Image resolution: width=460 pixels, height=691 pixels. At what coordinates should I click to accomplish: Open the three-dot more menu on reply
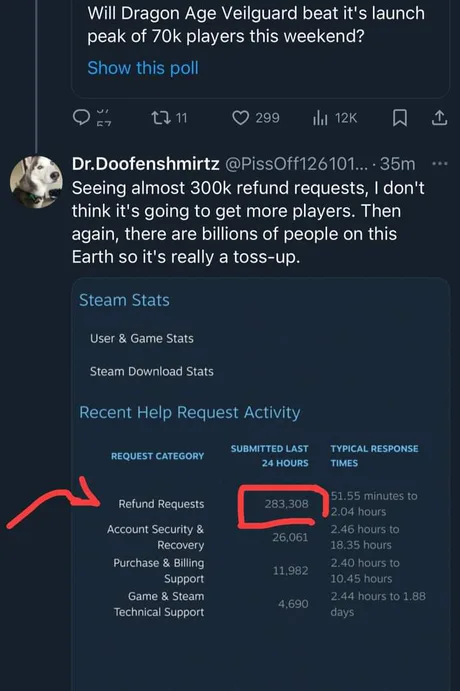pos(440,164)
